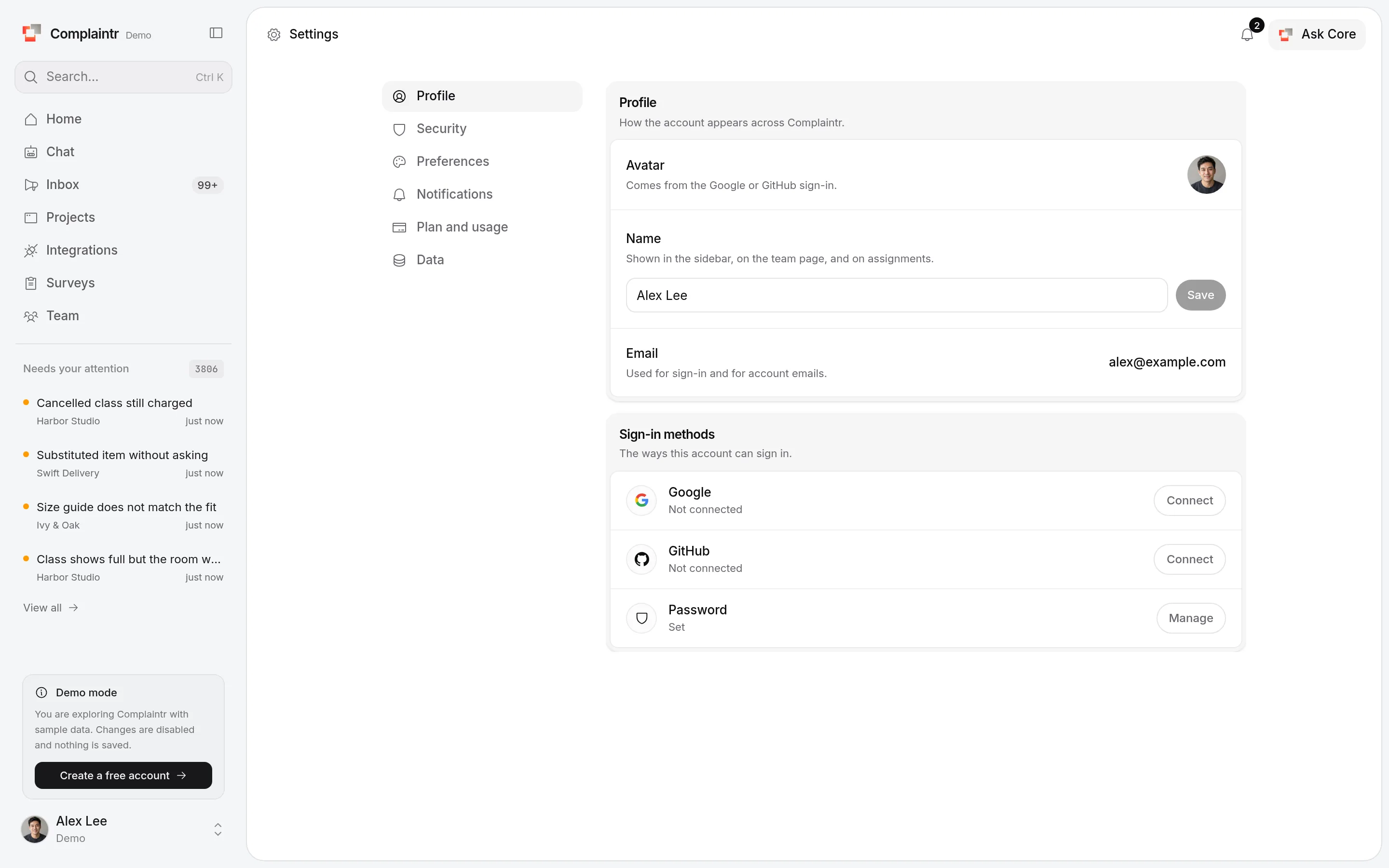Click the Projects icon in sidebar

31,217
